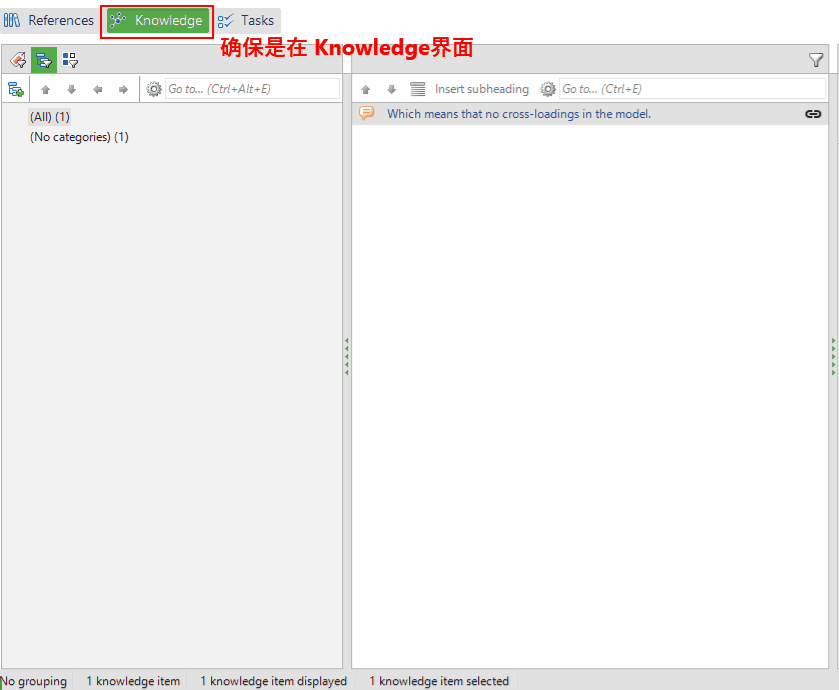Switch to the References tab

pyautogui.click(x=49, y=20)
